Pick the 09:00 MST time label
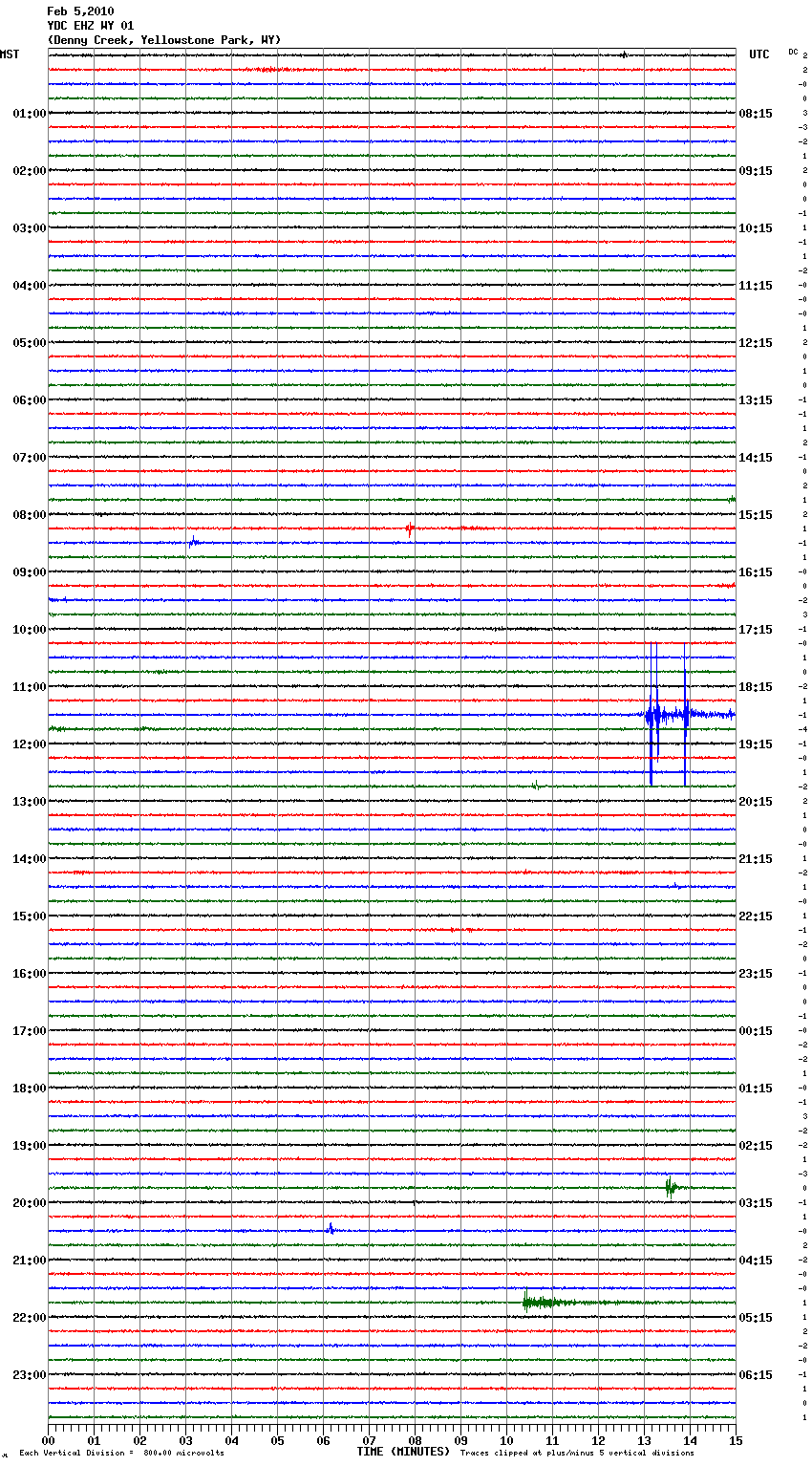The image size is (812, 1466). click(x=30, y=572)
